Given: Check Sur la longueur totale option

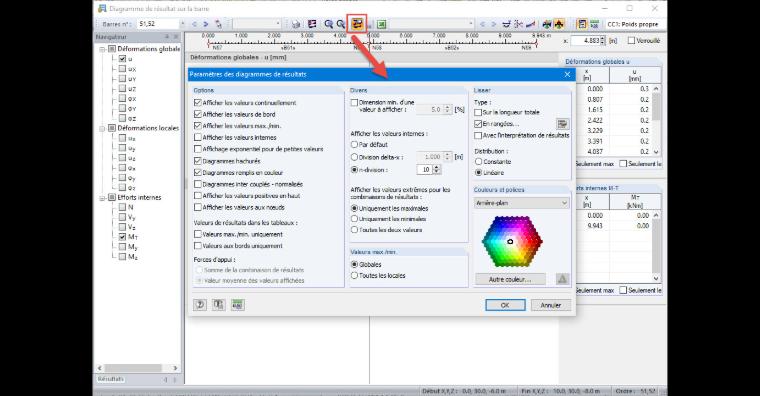Looking at the screenshot, I should tap(478, 112).
